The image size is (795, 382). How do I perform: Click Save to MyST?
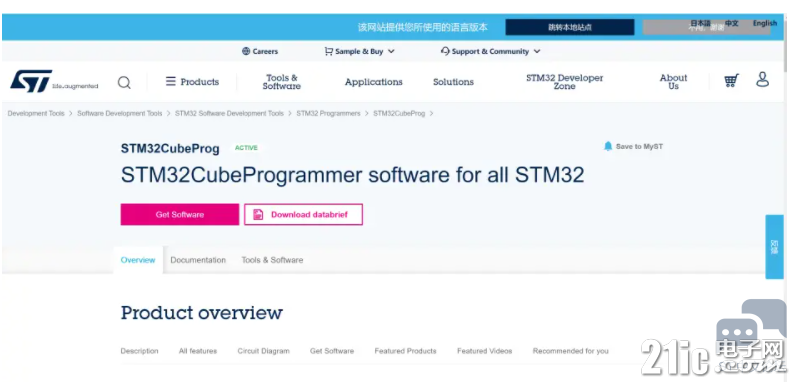tap(633, 146)
